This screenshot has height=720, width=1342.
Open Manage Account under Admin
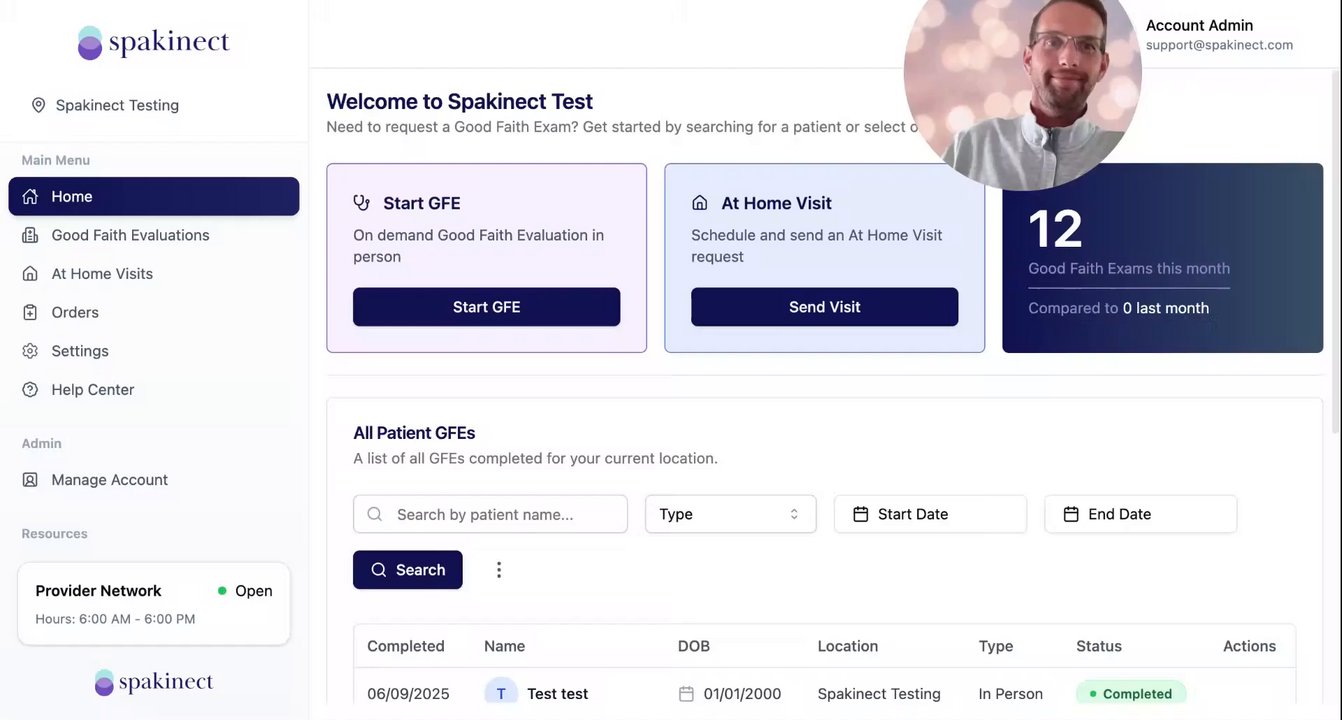coord(109,480)
